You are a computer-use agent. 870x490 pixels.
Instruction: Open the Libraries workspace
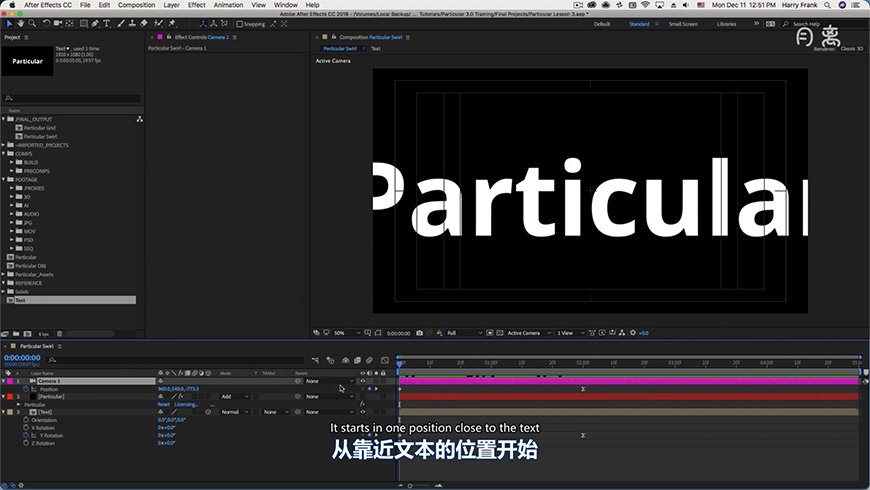pos(726,24)
